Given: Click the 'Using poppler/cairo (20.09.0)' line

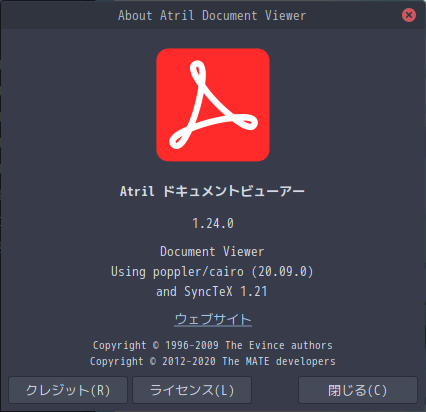Looking at the screenshot, I should point(212,272).
